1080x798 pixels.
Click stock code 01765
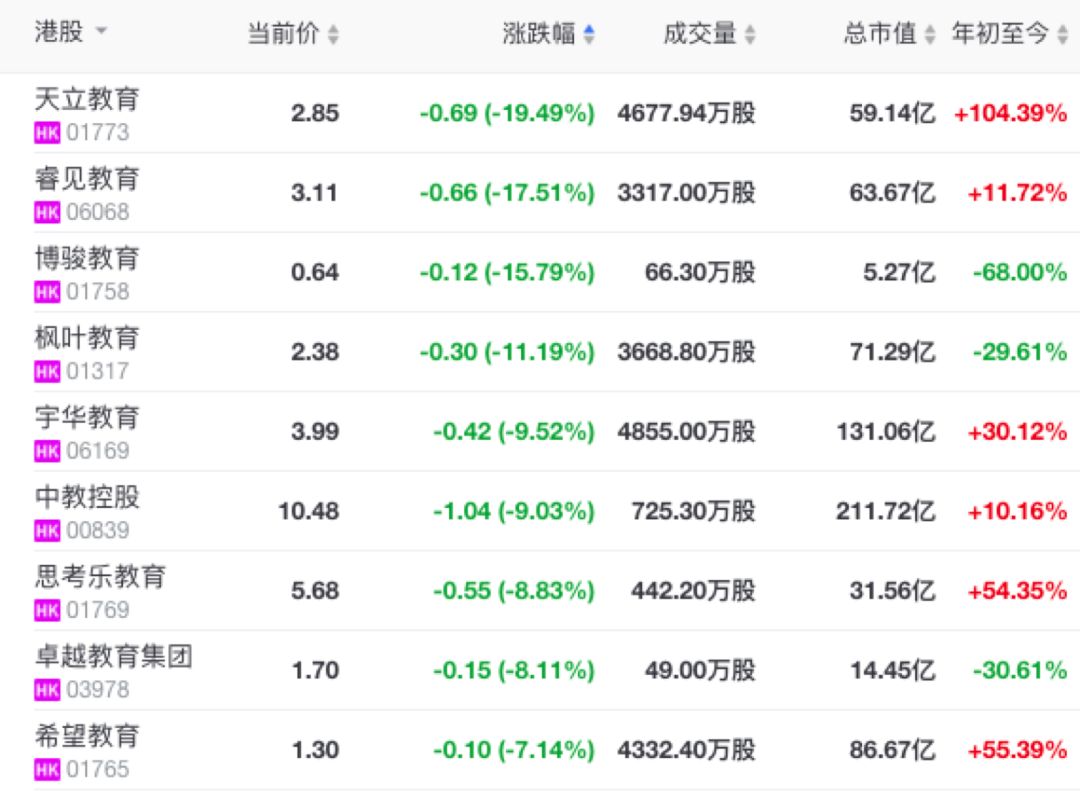(x=98, y=769)
